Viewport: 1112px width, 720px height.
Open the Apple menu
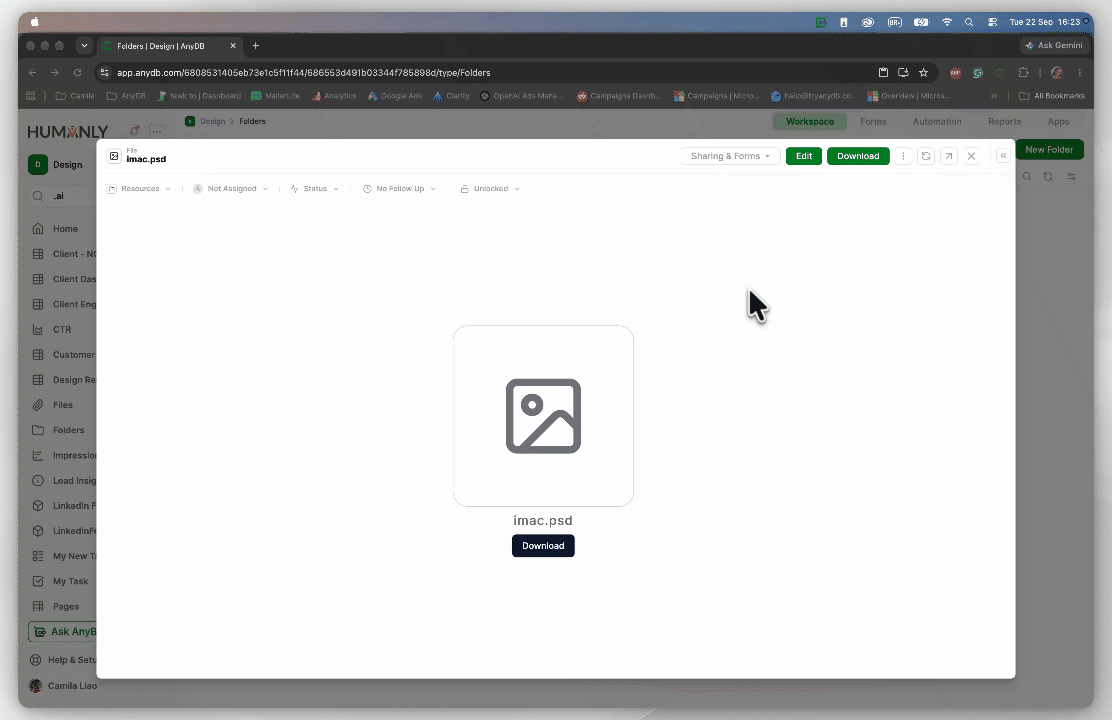pos(35,22)
